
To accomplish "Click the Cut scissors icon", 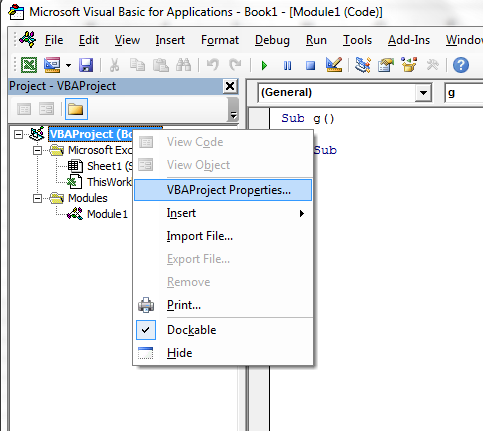I will click(x=114, y=65).
